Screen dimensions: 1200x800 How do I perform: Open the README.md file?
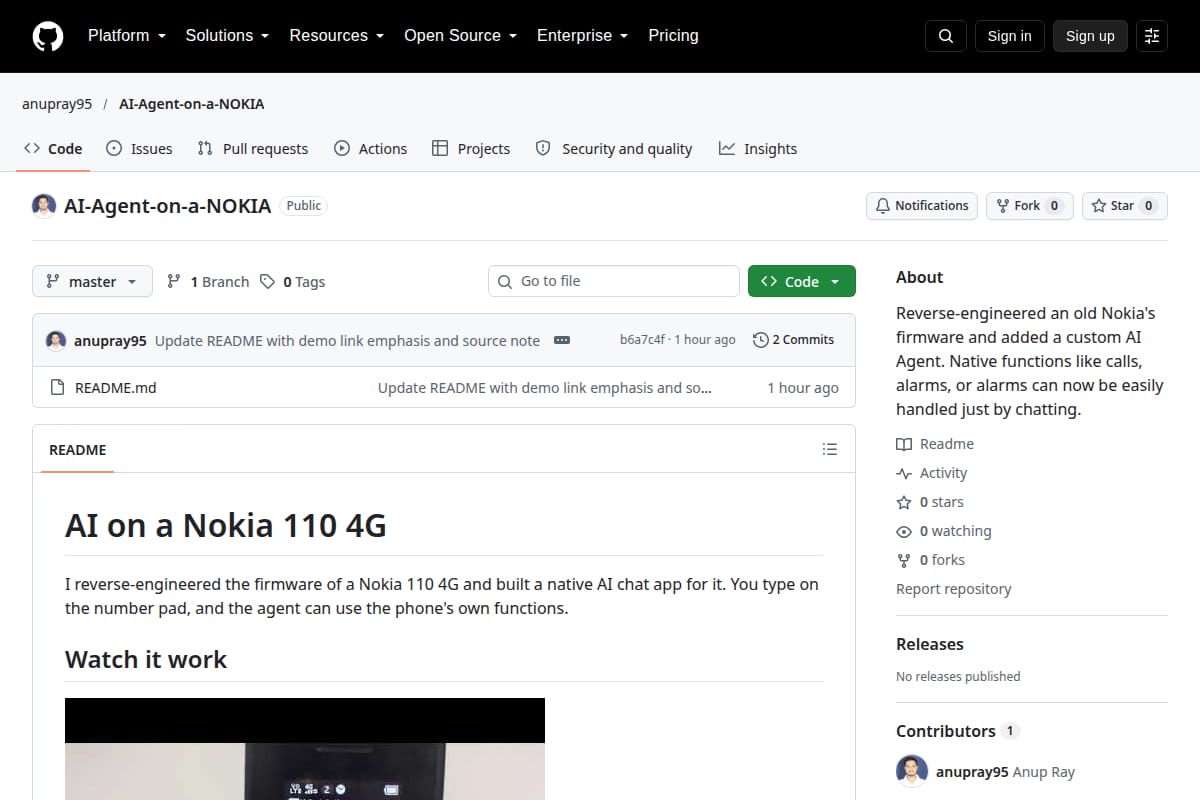pyautogui.click(x=115, y=388)
